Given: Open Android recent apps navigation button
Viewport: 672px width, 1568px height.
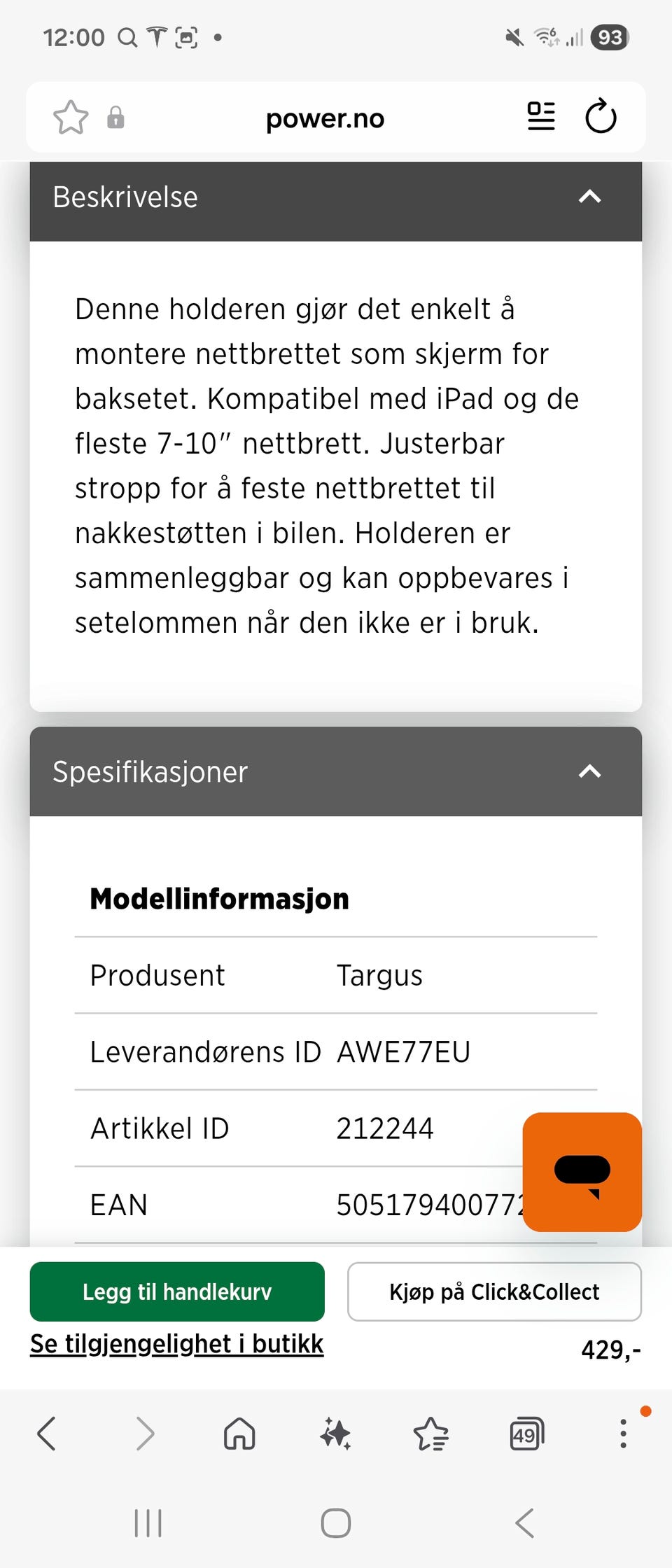Looking at the screenshot, I should point(148,1522).
